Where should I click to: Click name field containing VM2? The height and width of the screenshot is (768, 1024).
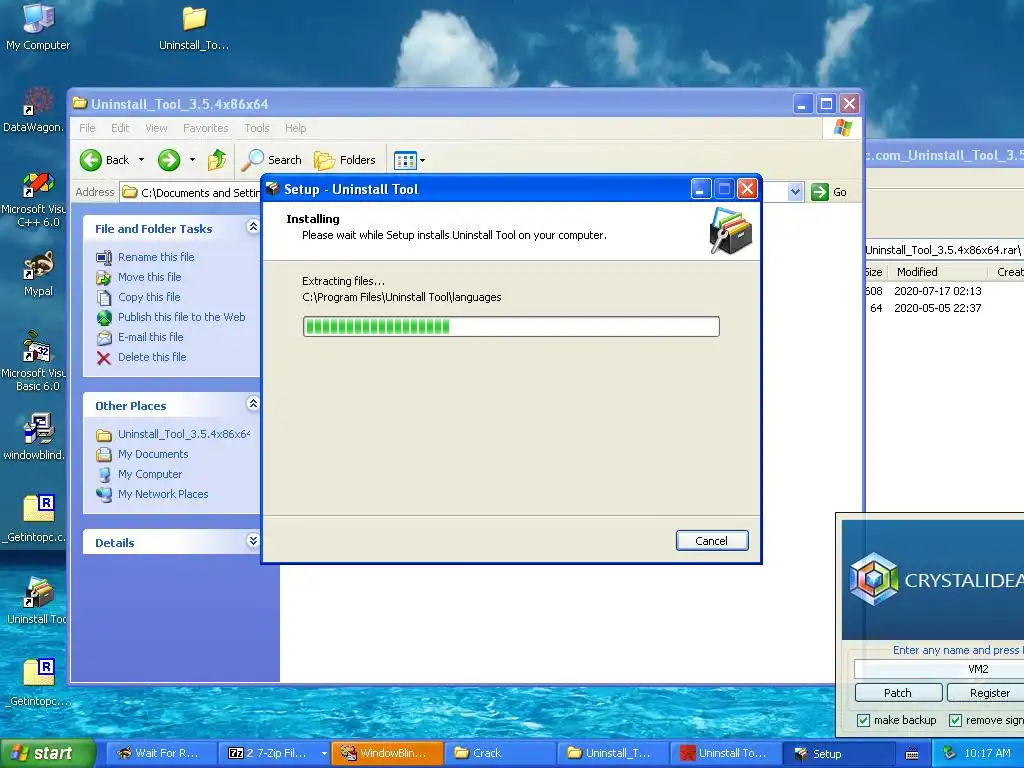(x=939, y=669)
